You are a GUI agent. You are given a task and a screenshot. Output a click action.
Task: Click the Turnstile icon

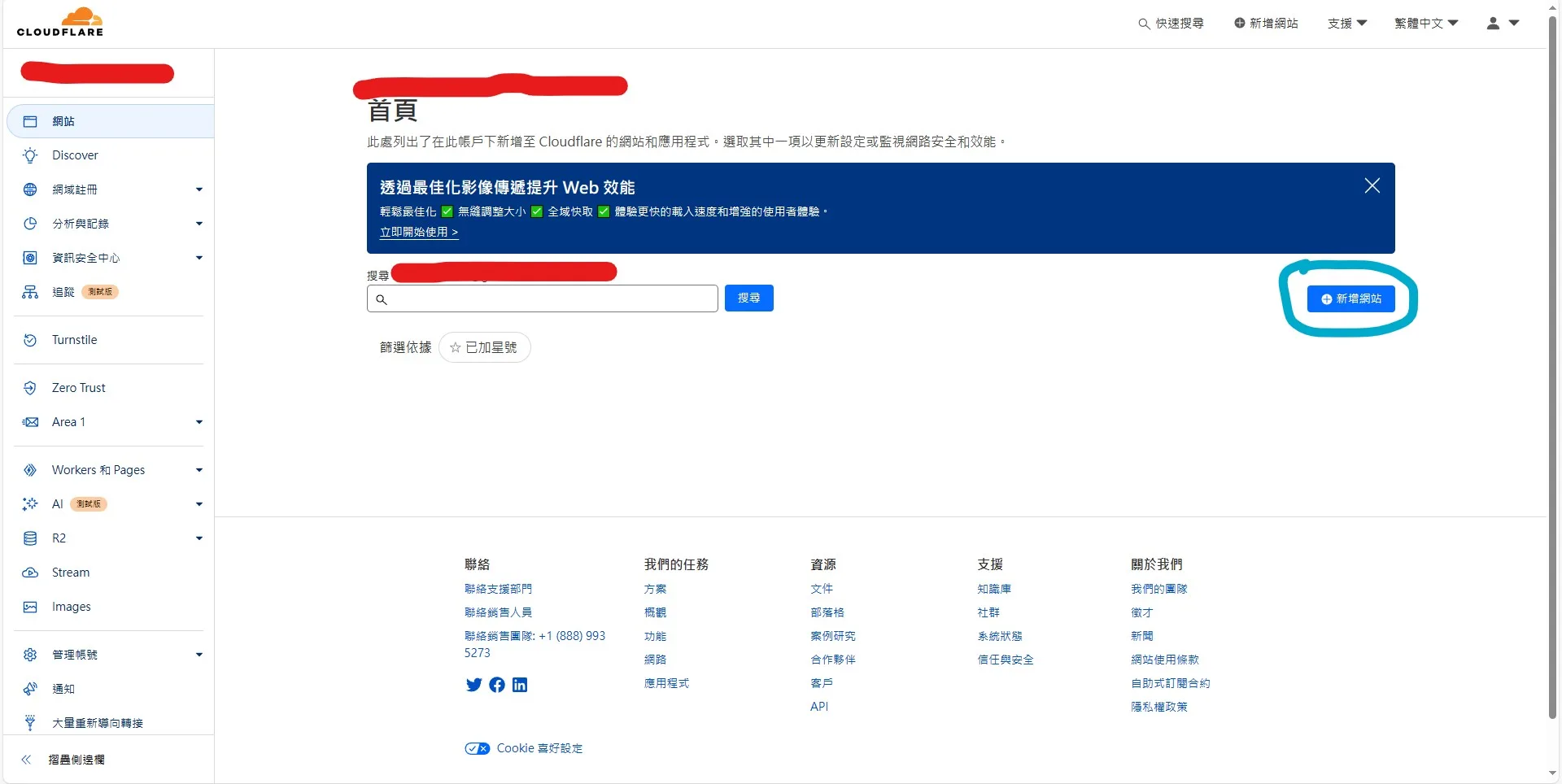30,340
